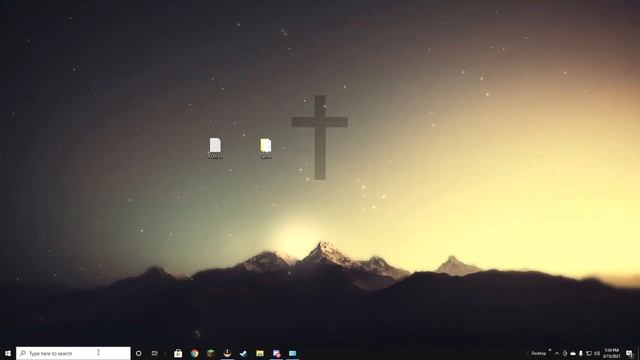Launch Microsoft Store from the taskbar
Screen dimensions: 640x360
pyautogui.click(x=178, y=353)
